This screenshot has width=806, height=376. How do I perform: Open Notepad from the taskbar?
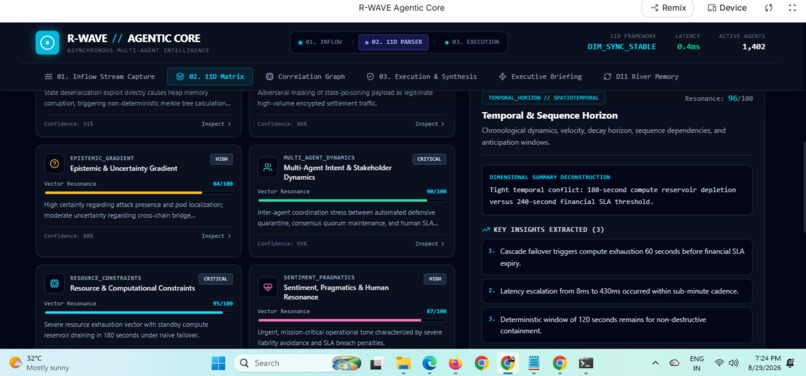coord(534,364)
